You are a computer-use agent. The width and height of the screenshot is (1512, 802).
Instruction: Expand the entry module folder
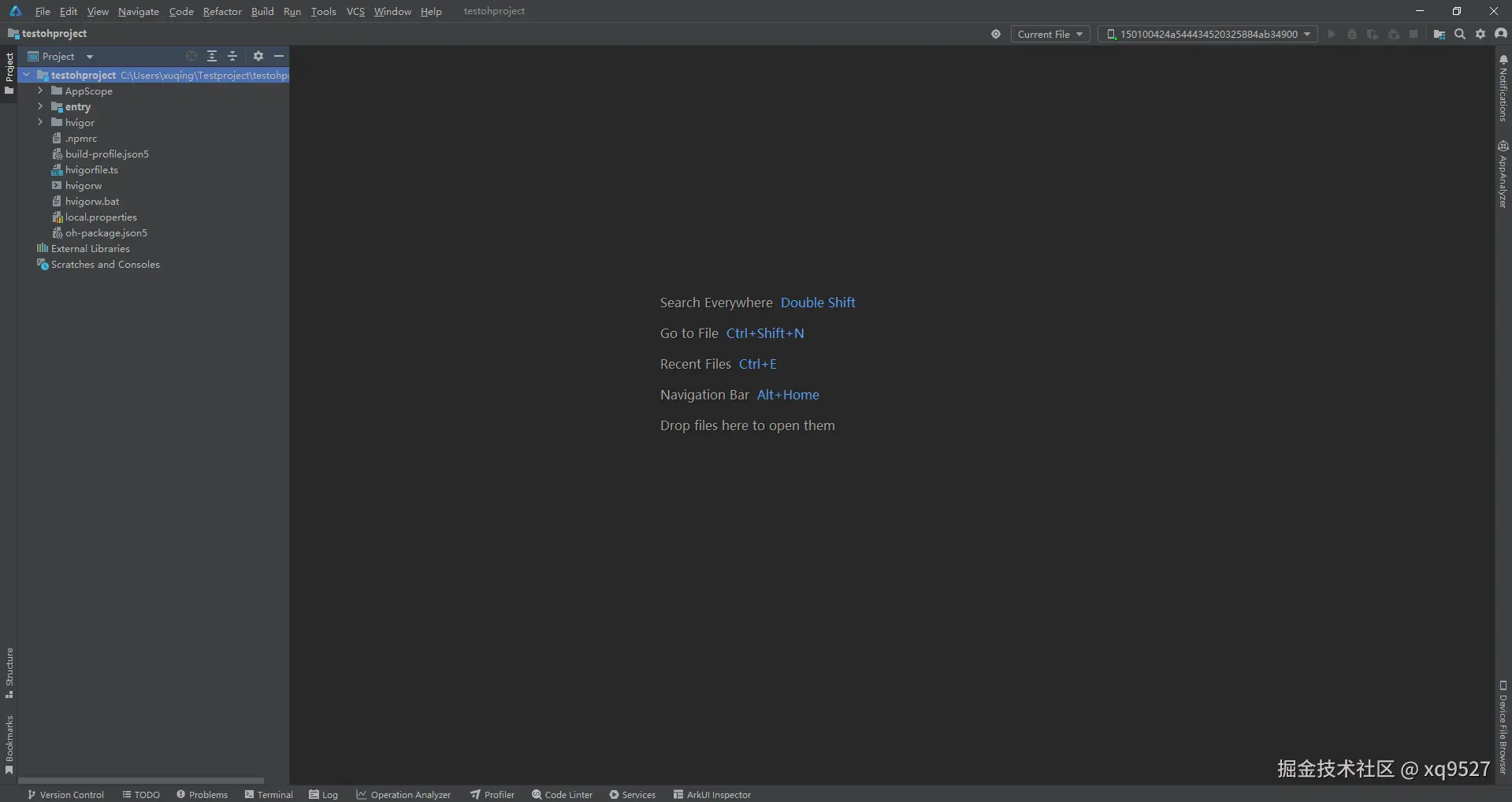coord(40,106)
